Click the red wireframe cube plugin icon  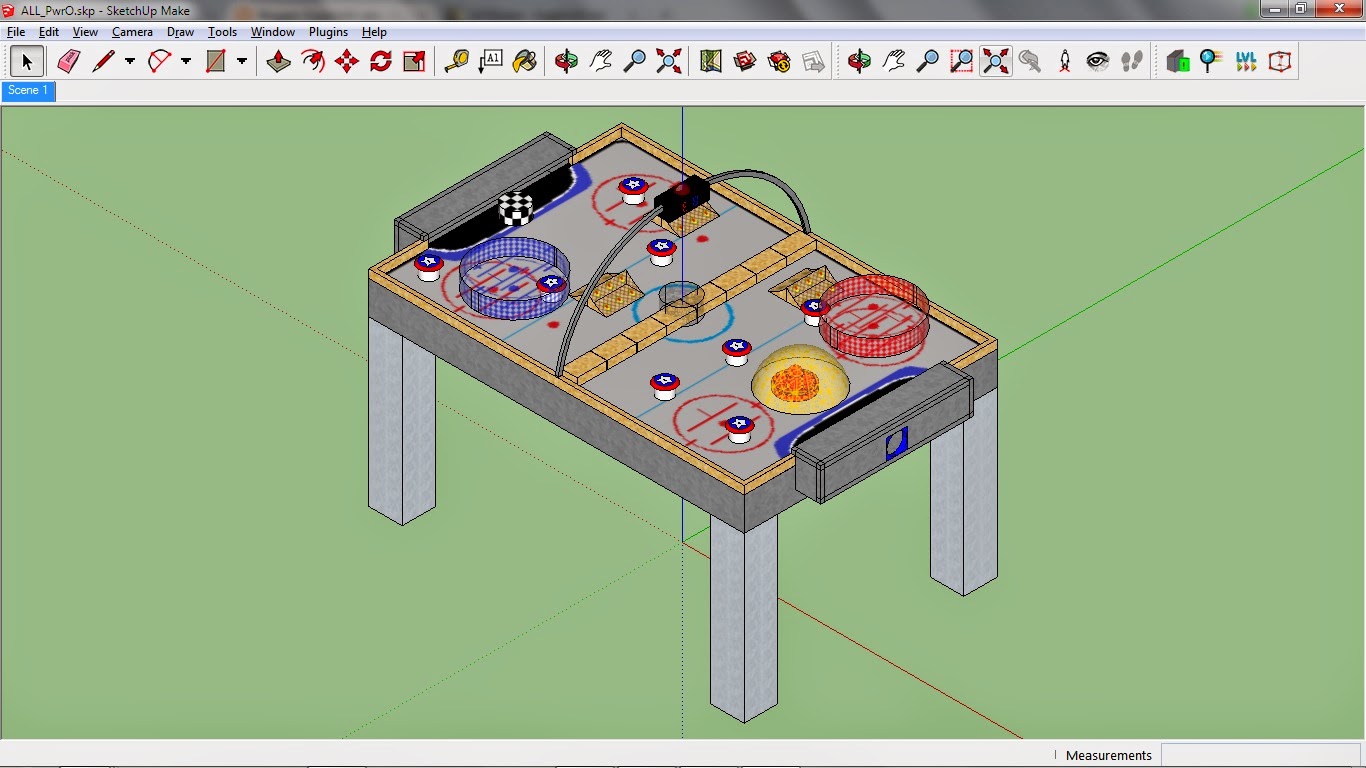click(x=1280, y=62)
